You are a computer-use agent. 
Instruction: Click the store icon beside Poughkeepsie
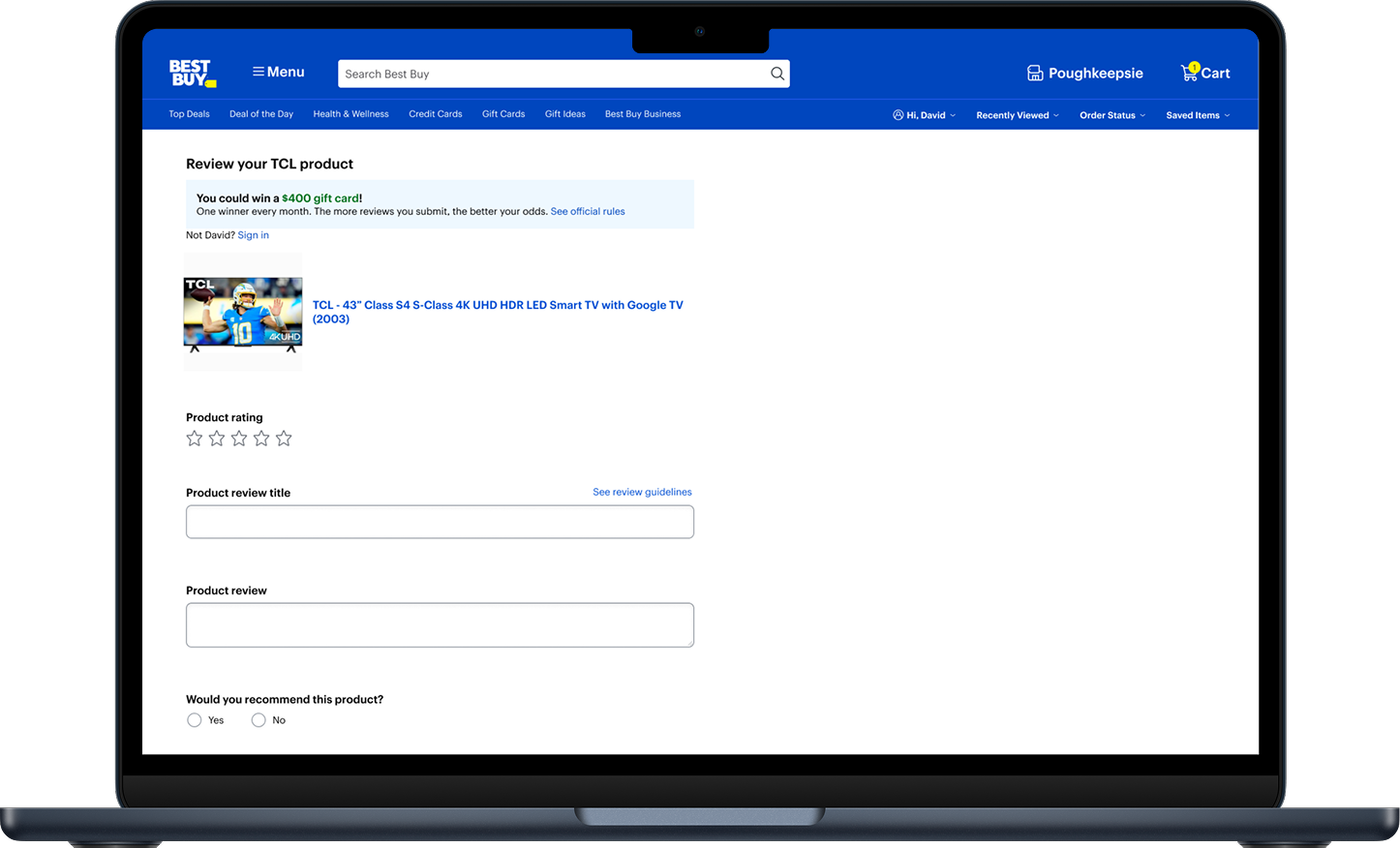click(x=1035, y=74)
